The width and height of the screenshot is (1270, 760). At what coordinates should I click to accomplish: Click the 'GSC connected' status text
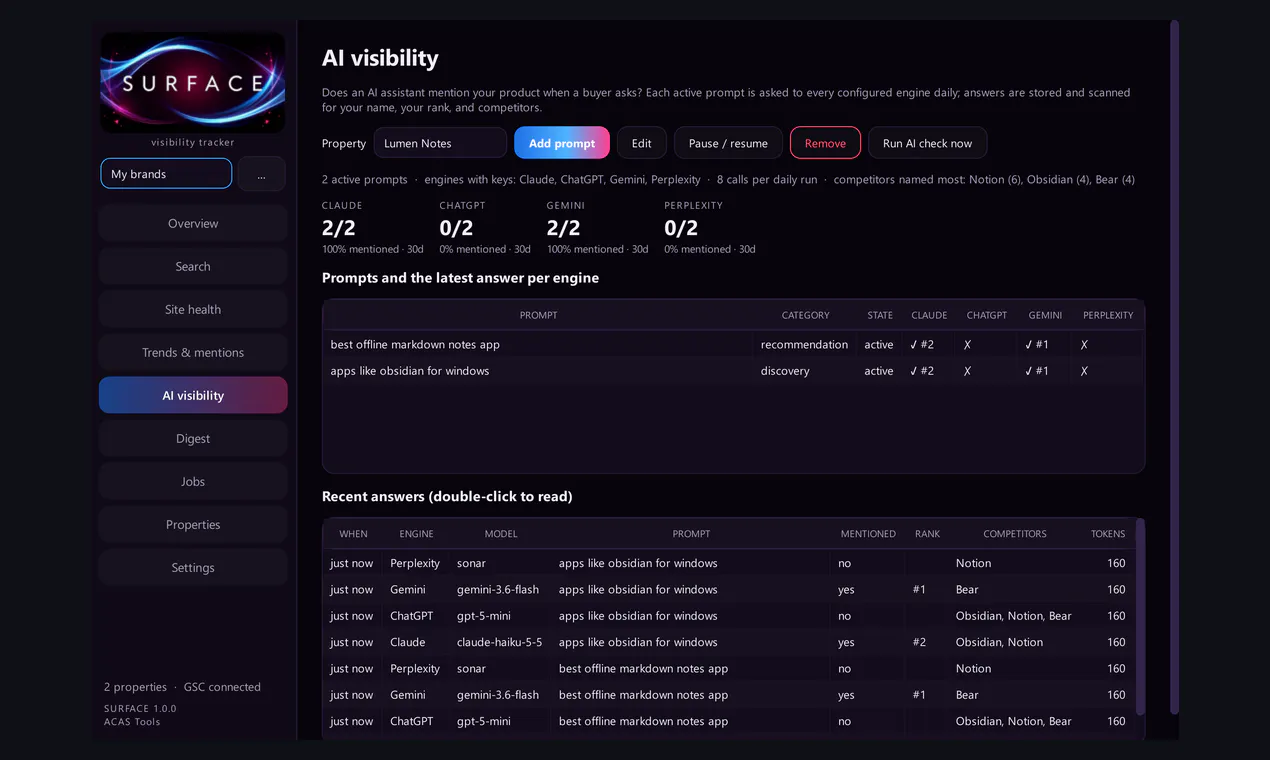[x=222, y=687]
